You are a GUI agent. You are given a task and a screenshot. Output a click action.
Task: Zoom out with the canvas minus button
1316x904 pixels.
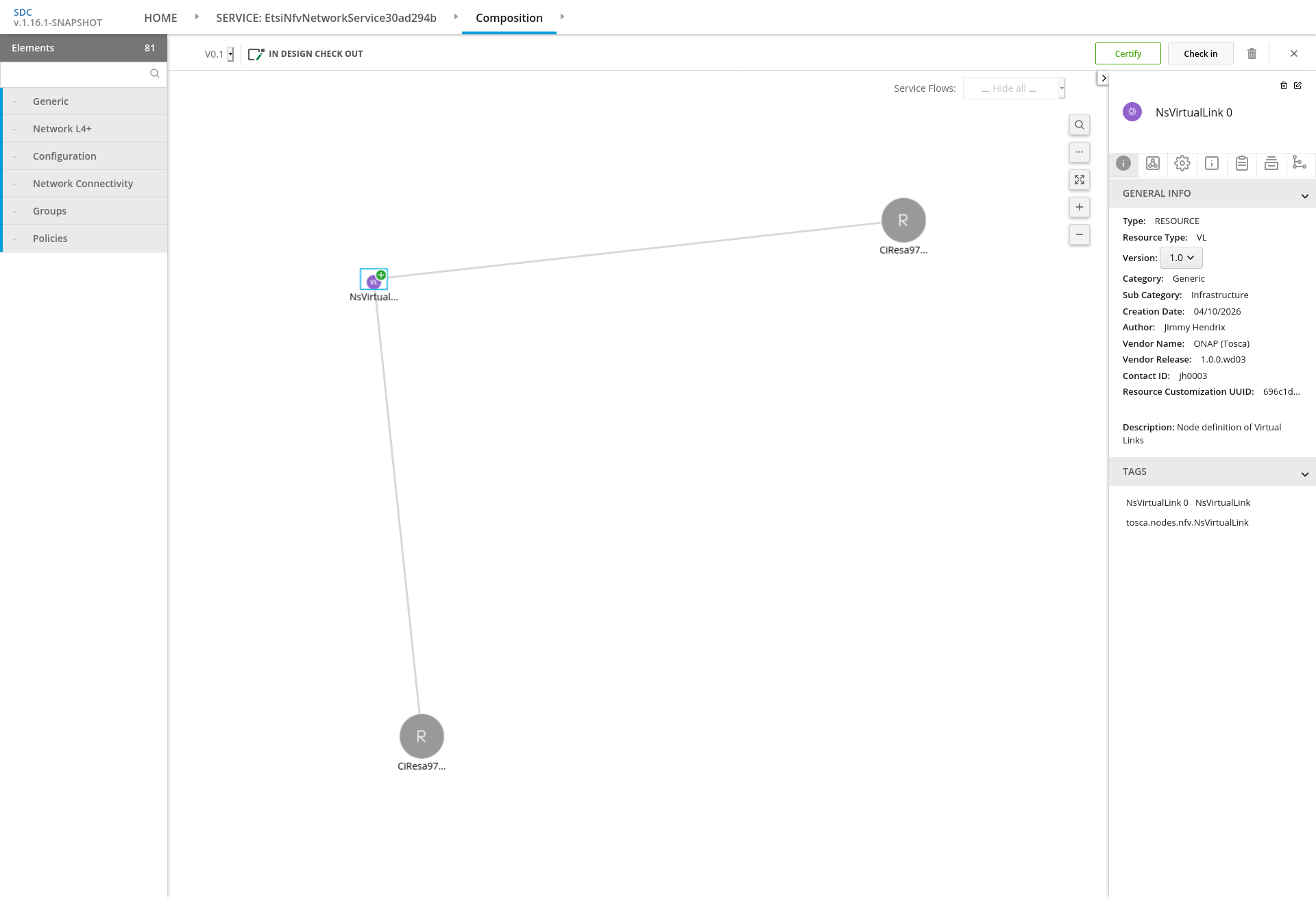pyautogui.click(x=1080, y=234)
